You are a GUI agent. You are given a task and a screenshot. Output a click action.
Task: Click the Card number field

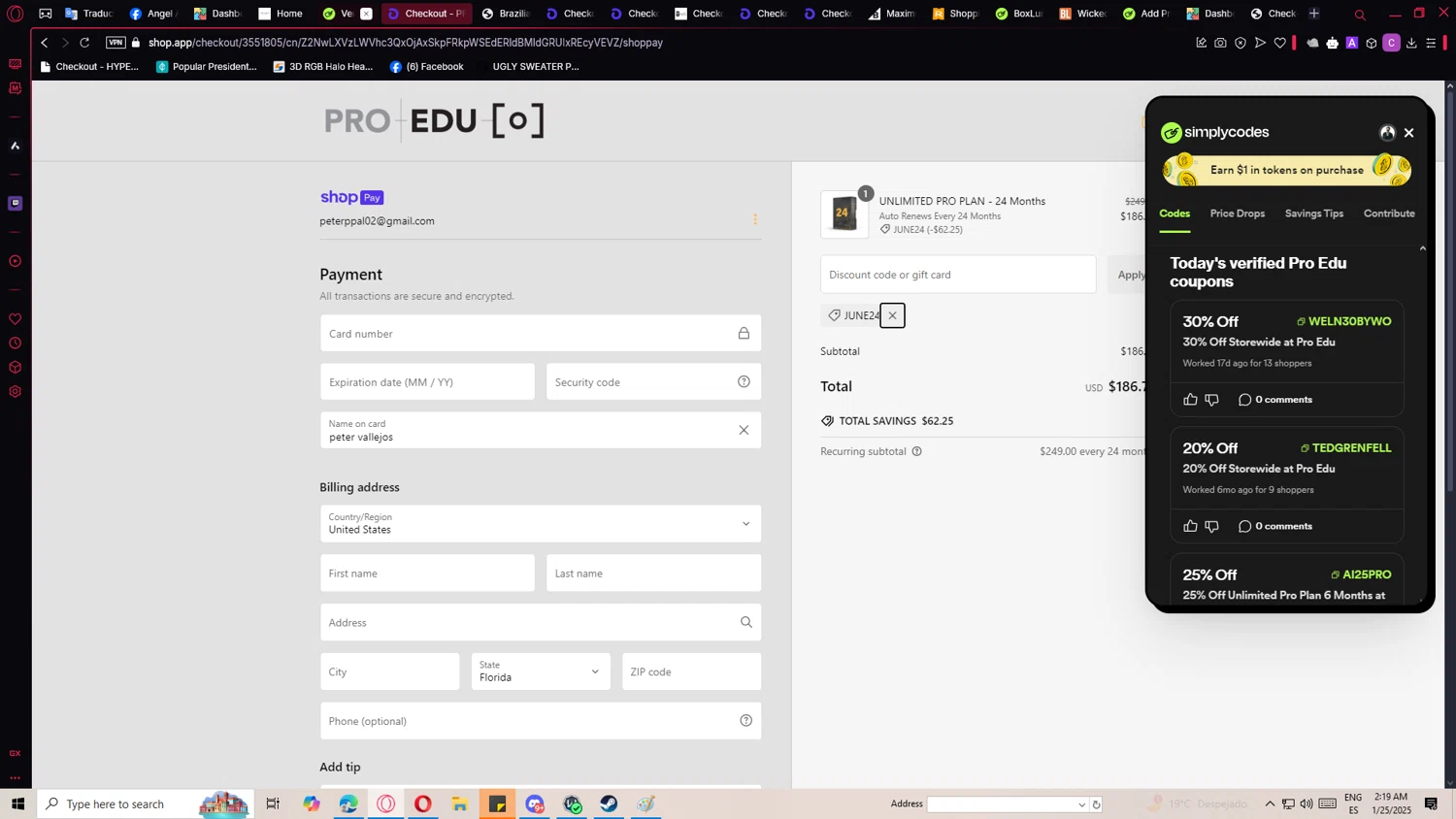point(541,334)
